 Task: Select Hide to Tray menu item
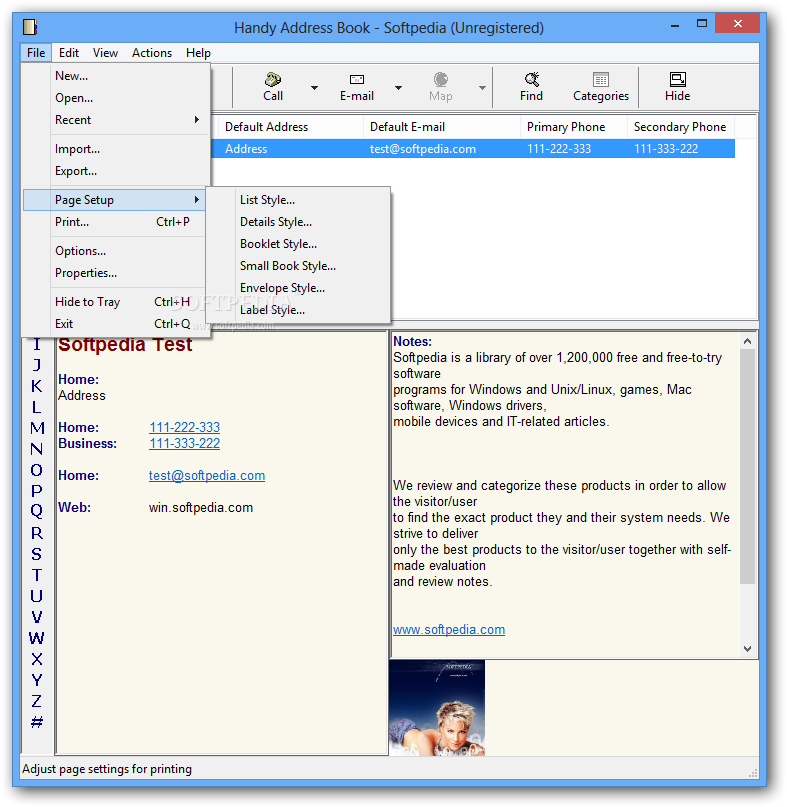115,302
